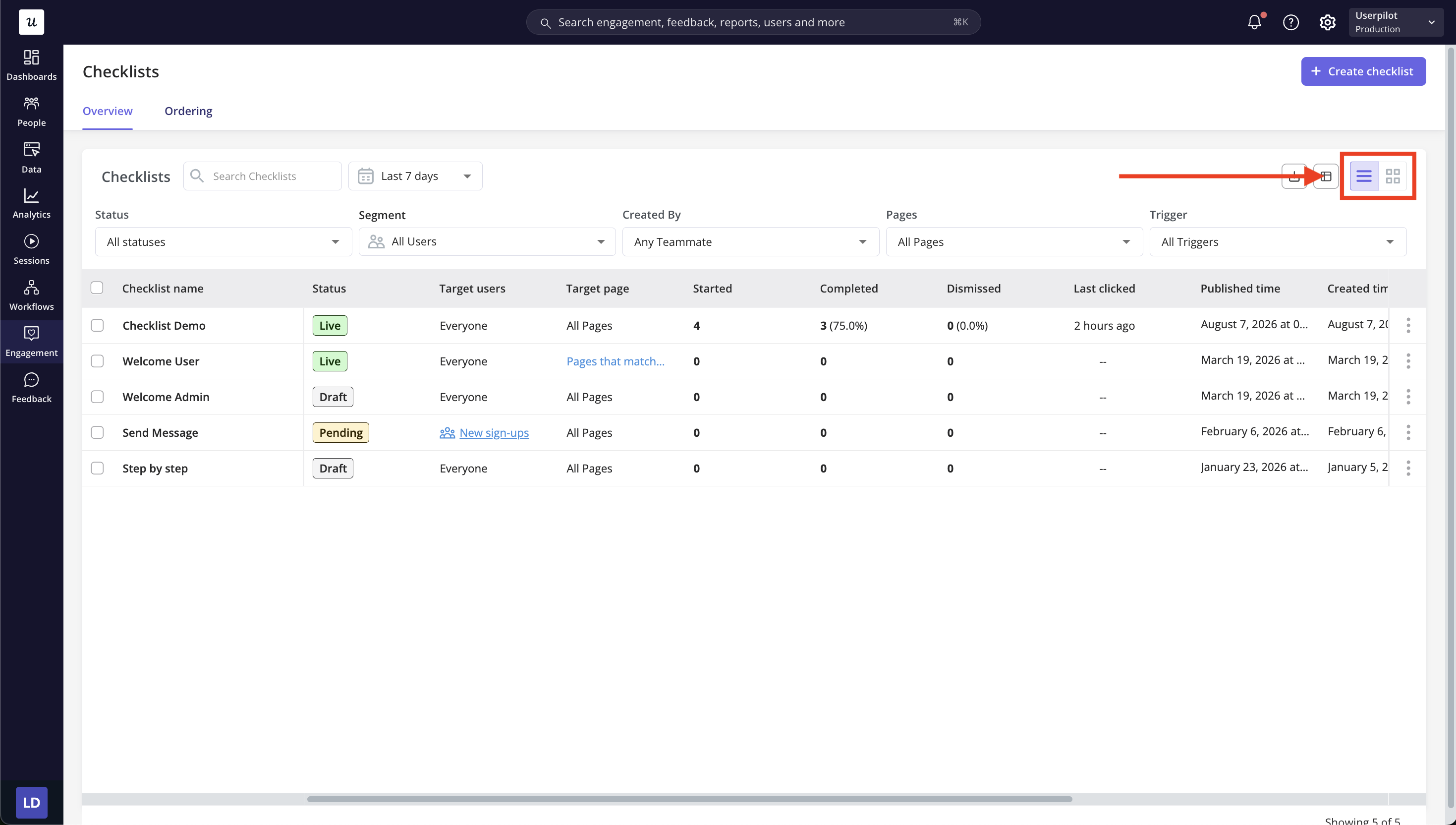Check the Send Message row checkbox
The width and height of the screenshot is (1456, 825).
(x=98, y=432)
